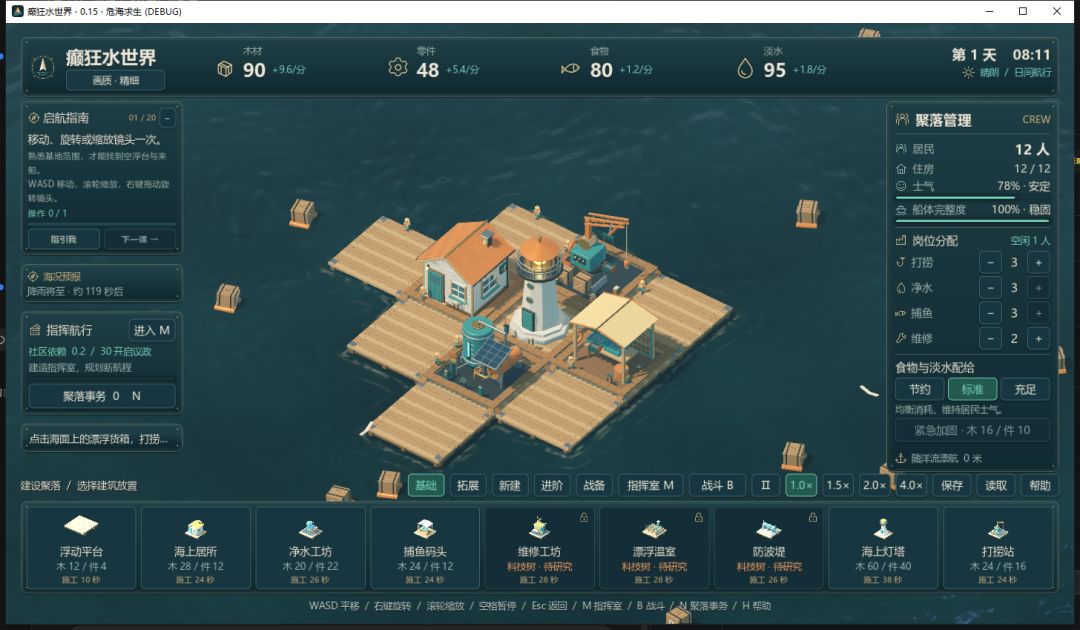Open the 战备 building tab
This screenshot has height=630, width=1080.
(x=594, y=485)
